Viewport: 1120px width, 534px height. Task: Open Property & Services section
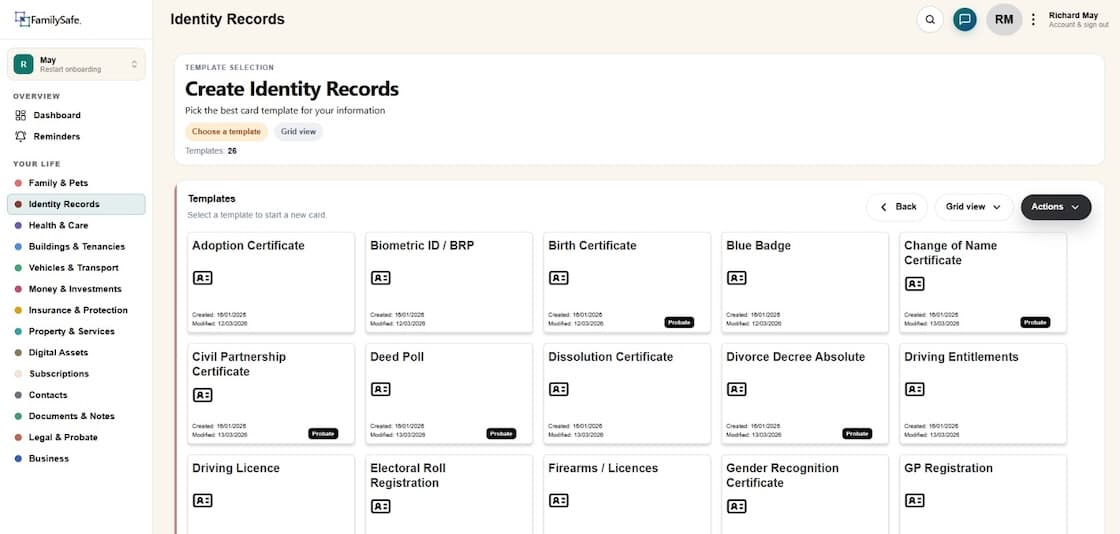coord(71,331)
